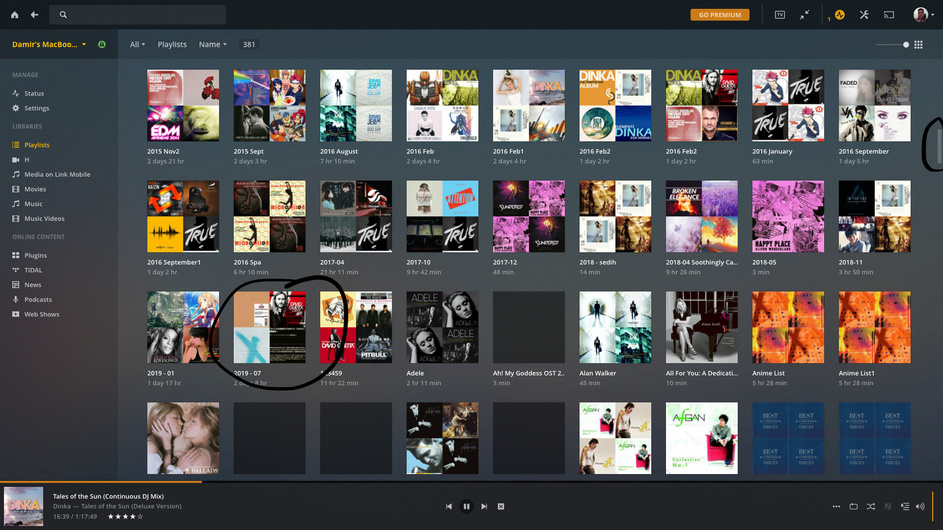
Task: Open the Anime List playlist cover
Action: (x=788, y=327)
